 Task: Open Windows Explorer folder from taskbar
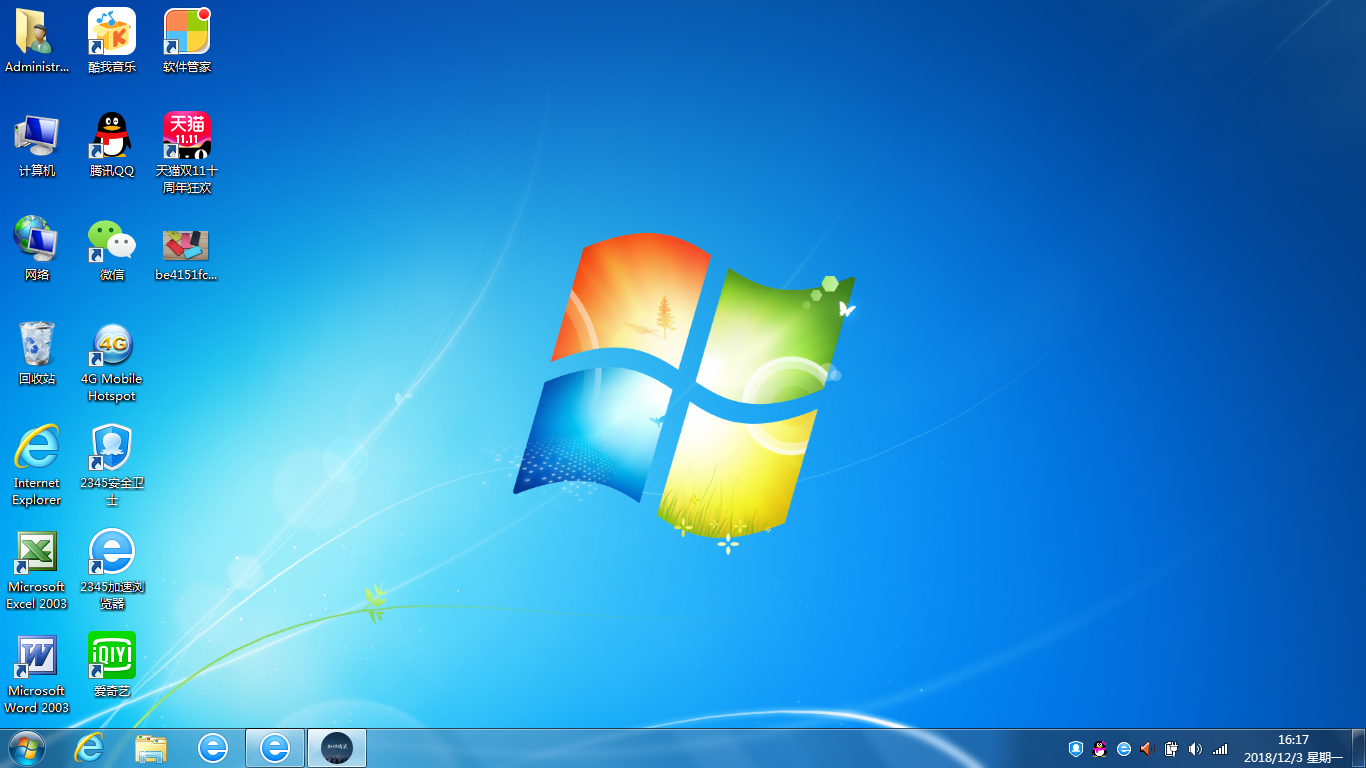pos(151,748)
